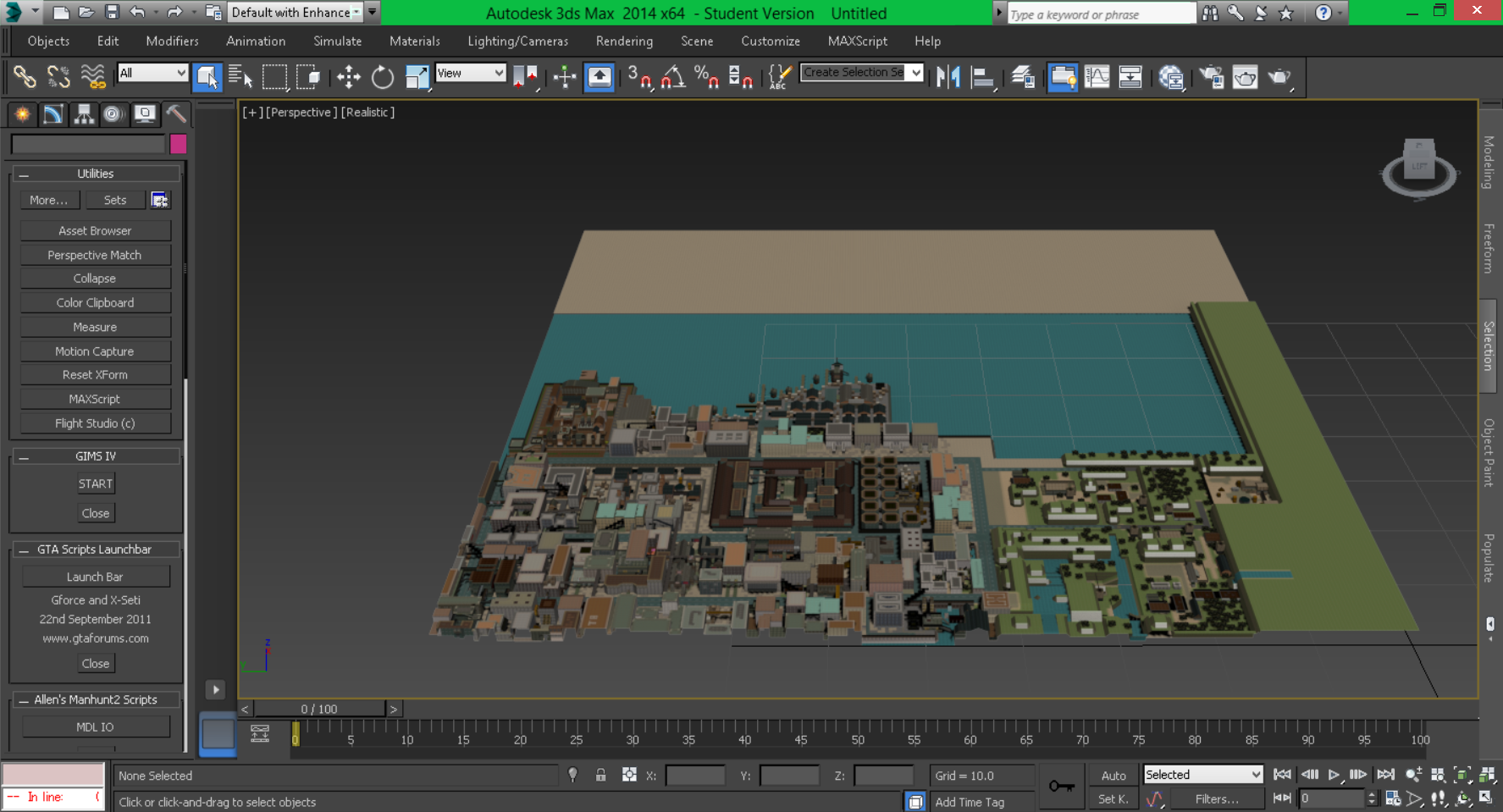Viewport: 1503px width, 812px height.
Task: Toggle Percent Snap
Action: [707, 77]
